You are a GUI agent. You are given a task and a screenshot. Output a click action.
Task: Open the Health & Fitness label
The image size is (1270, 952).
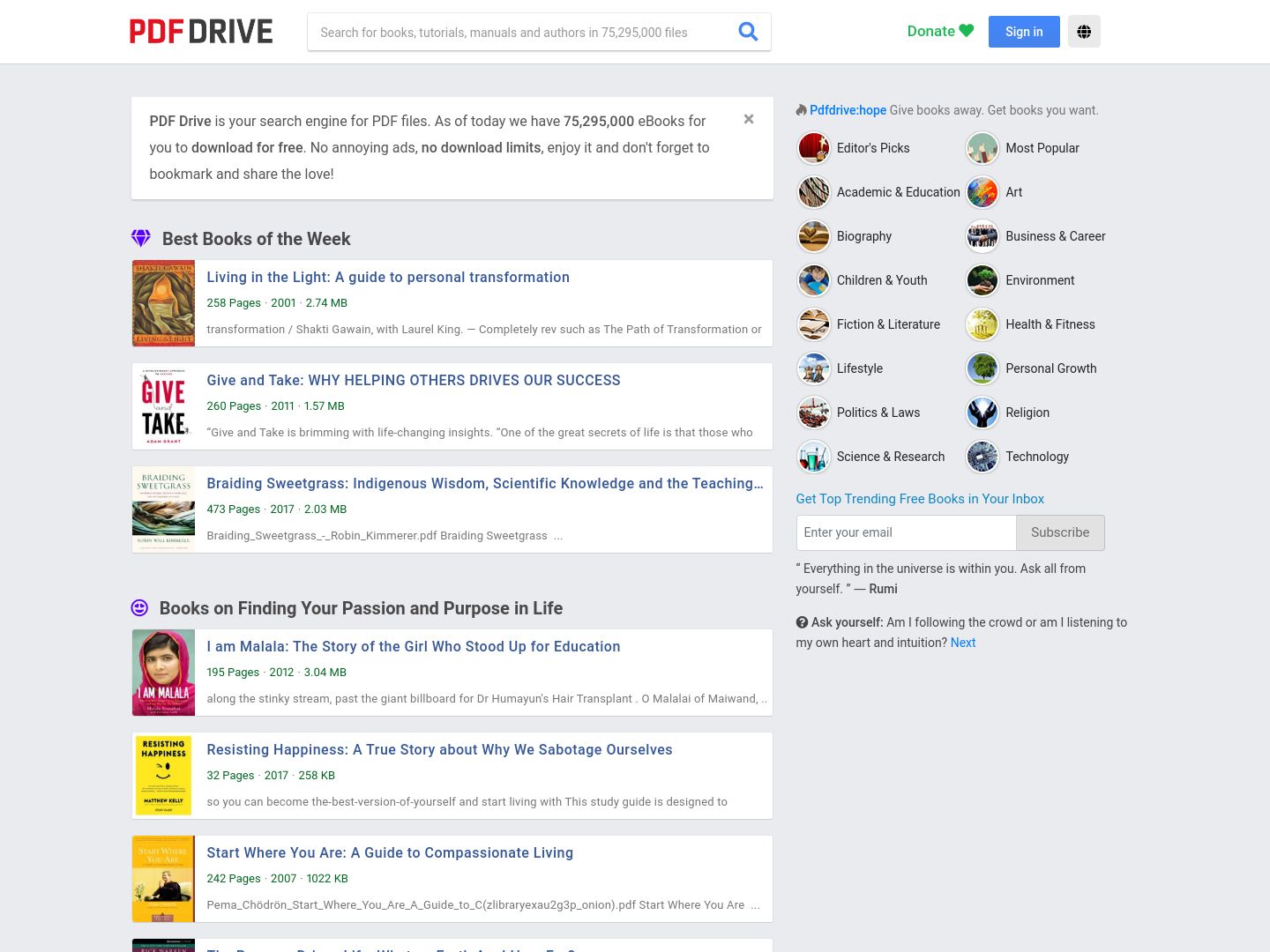[x=1050, y=324]
